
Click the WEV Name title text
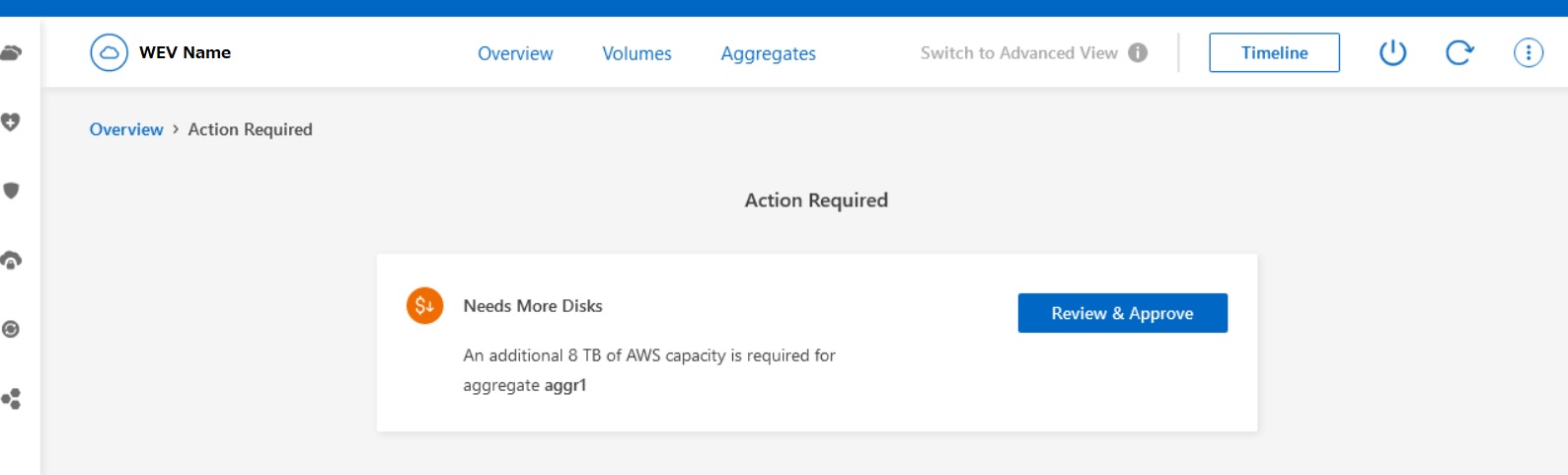(185, 52)
